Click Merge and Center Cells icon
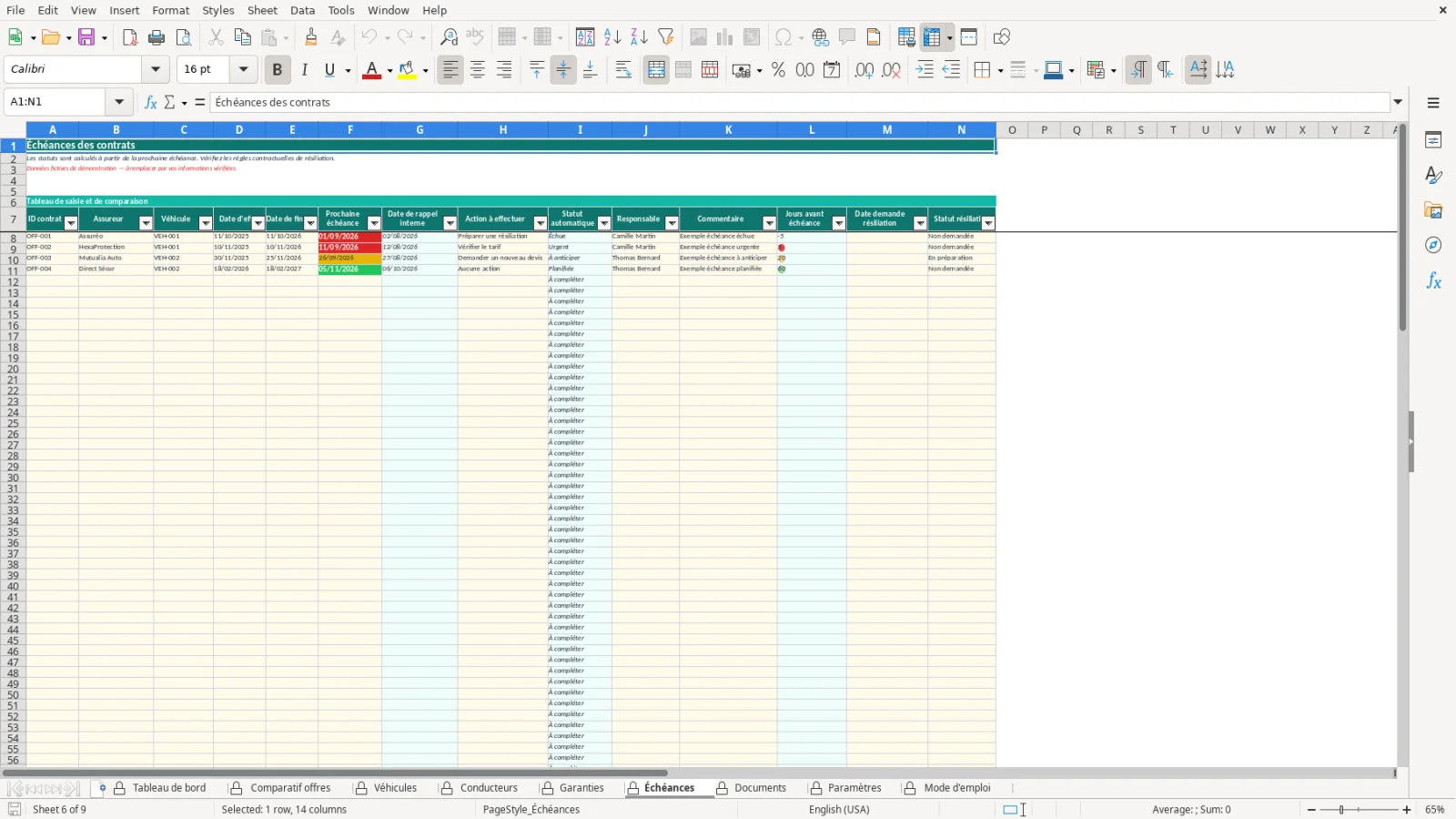This screenshot has width=1456, height=819. (656, 70)
